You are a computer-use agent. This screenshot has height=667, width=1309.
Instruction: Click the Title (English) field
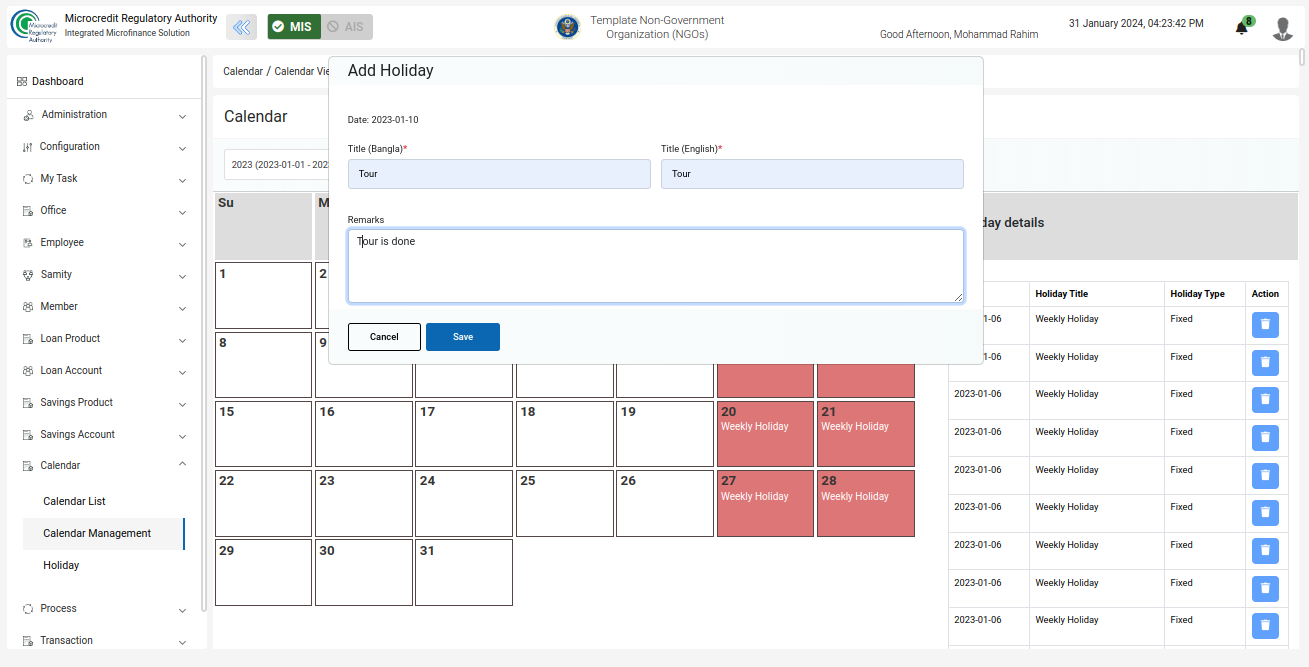click(812, 174)
